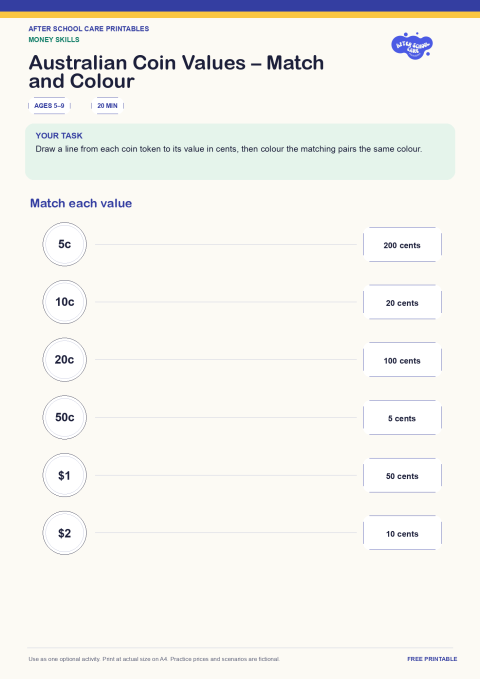Screen dimensions: 480x679
Task: Click the After School Care logo
Action: tap(412, 45)
